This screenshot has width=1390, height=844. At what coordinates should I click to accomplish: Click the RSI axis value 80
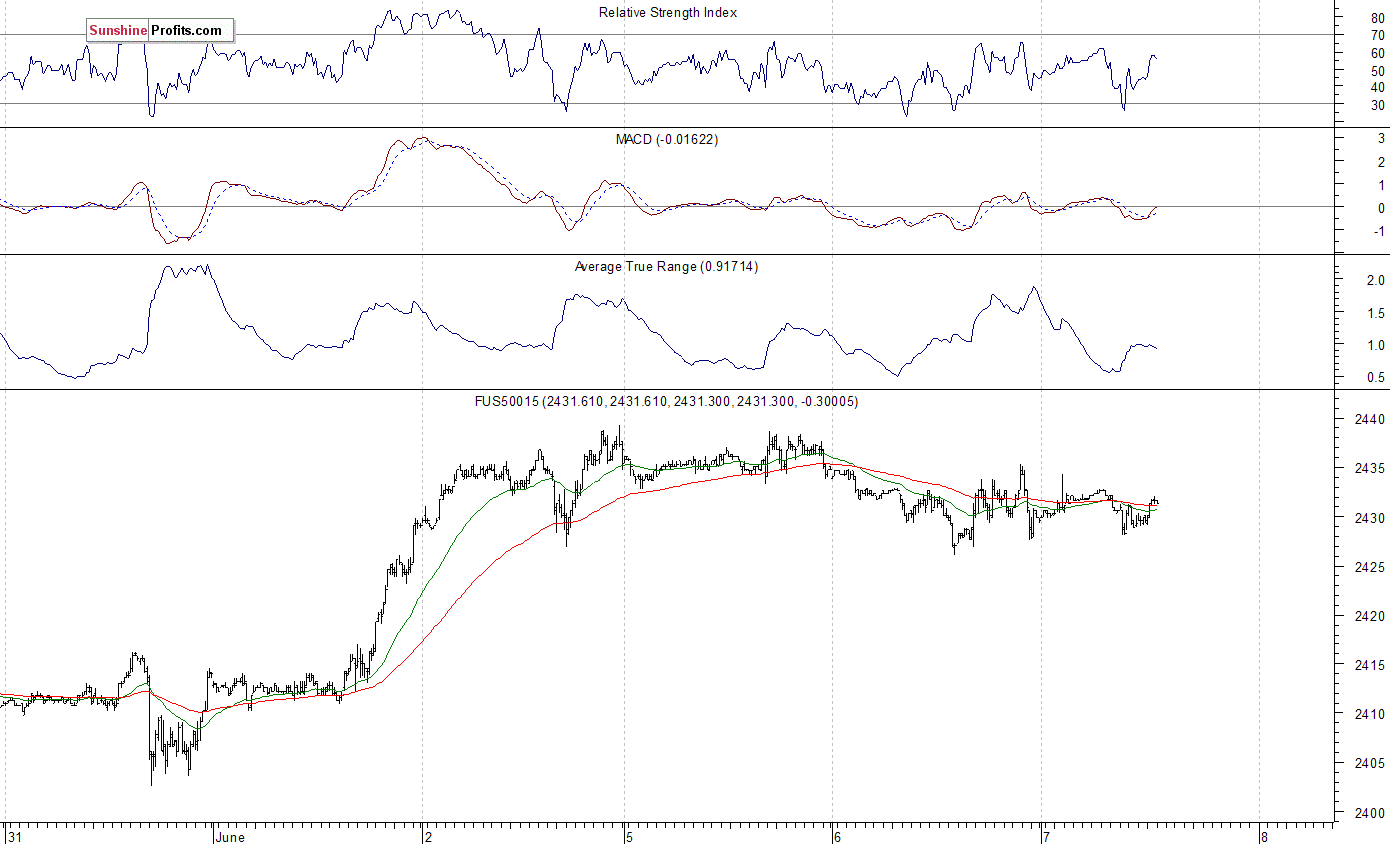pyautogui.click(x=1377, y=18)
